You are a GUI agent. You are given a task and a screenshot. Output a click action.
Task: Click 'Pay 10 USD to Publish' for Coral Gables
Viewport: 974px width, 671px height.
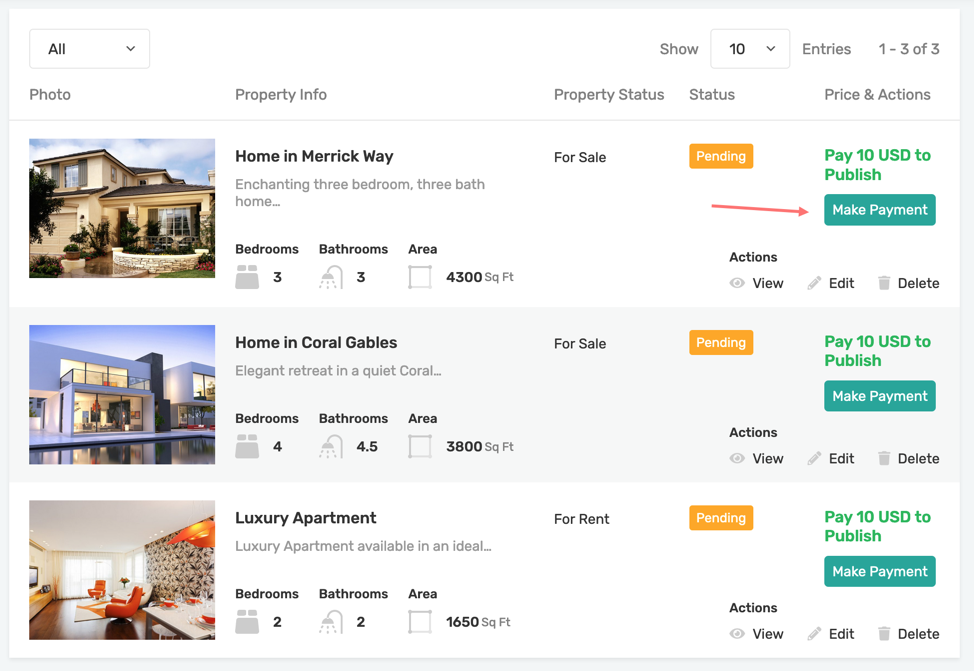pyautogui.click(x=877, y=351)
